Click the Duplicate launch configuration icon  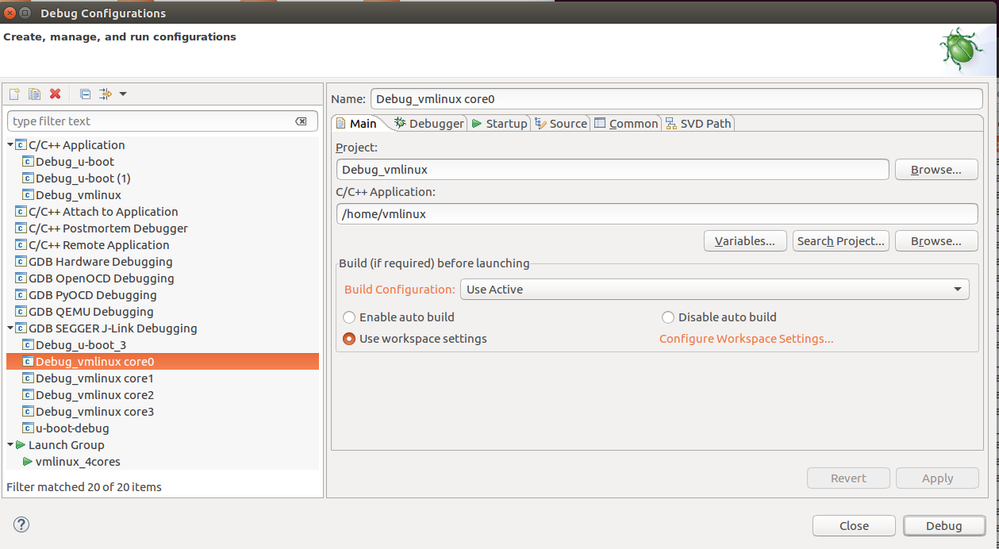34,94
